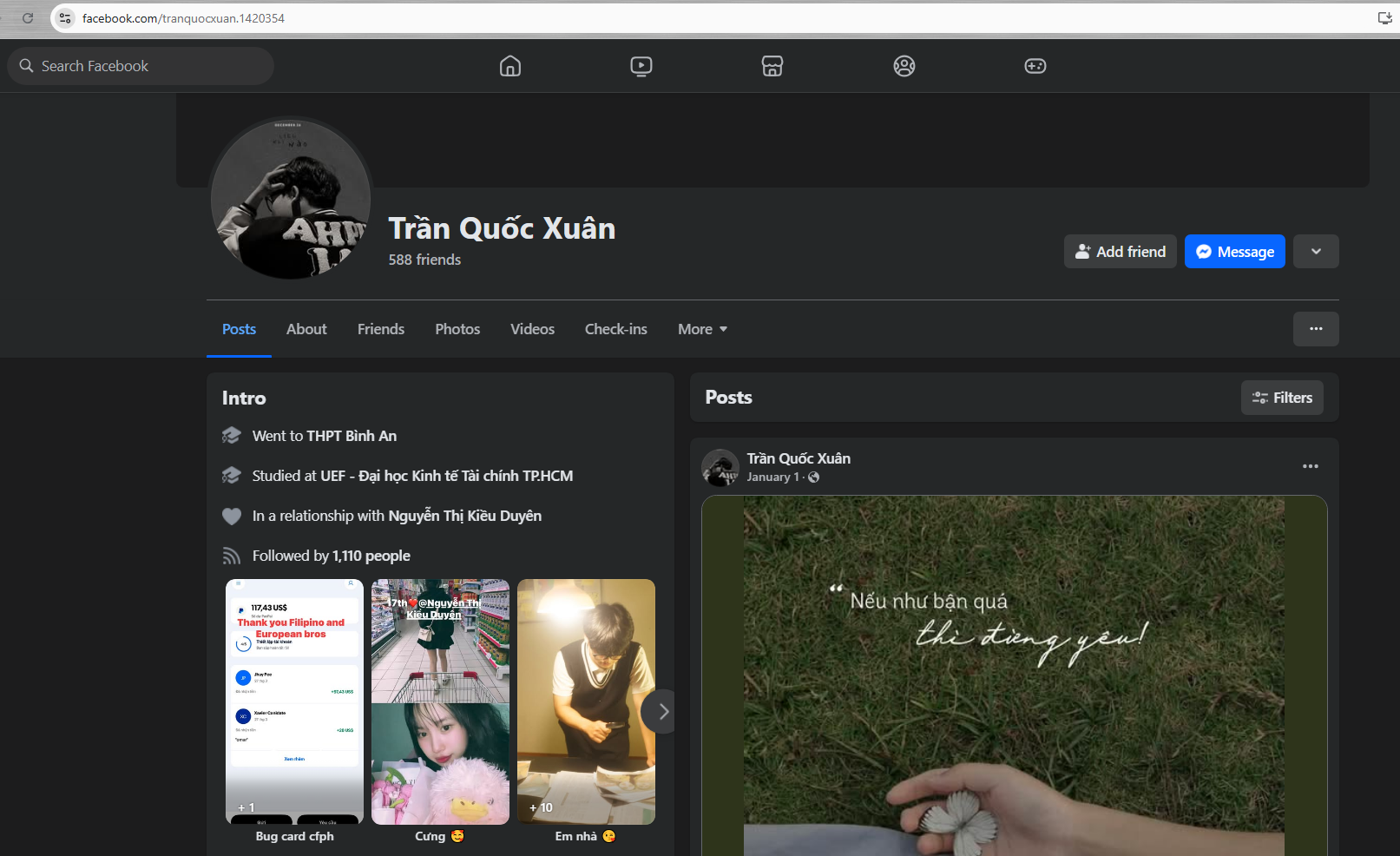Open the post Filters control
The width and height of the screenshot is (1400, 856).
point(1282,398)
